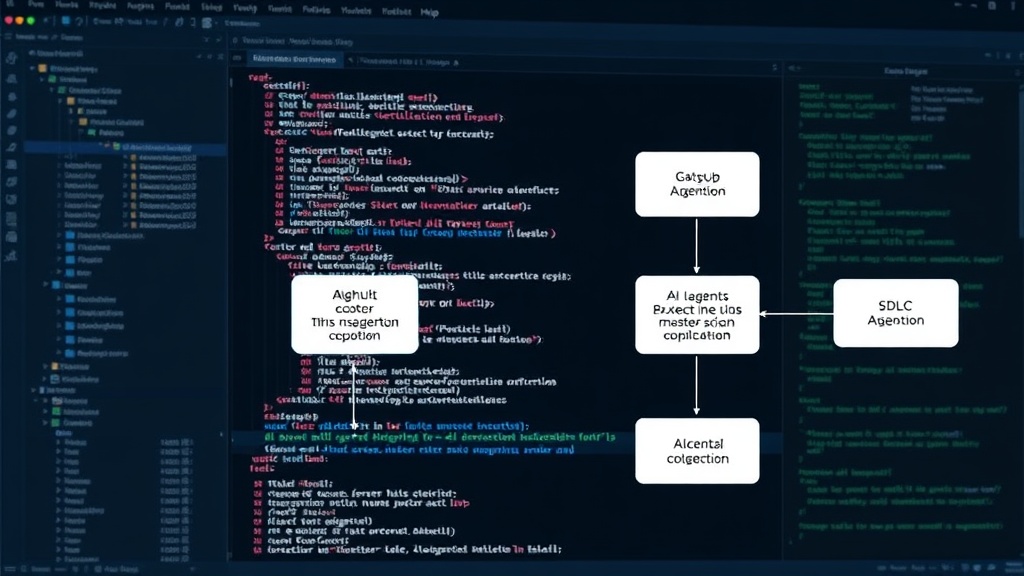
Task: Select the highlighted file in the explorer tree
Action: (x=125, y=148)
